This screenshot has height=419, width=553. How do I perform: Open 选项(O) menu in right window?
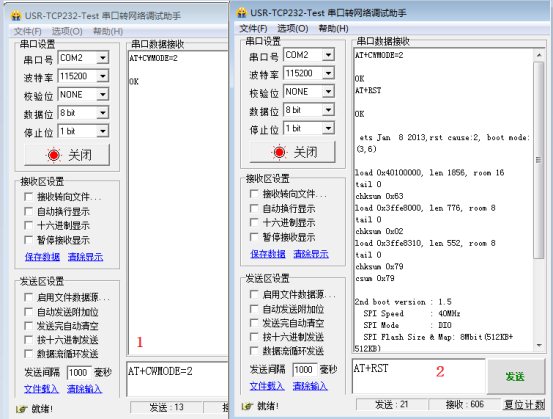(x=293, y=28)
